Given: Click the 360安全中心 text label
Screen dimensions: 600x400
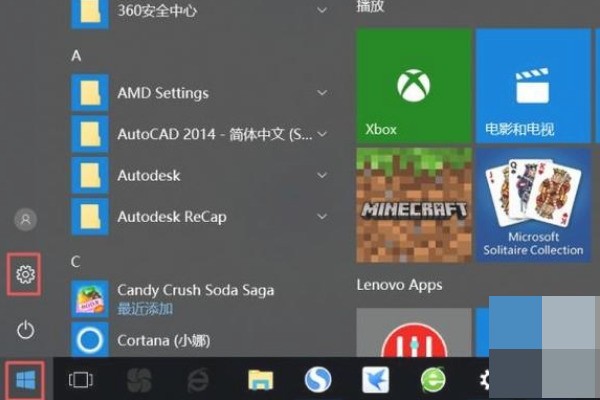Looking at the screenshot, I should 157,10.
